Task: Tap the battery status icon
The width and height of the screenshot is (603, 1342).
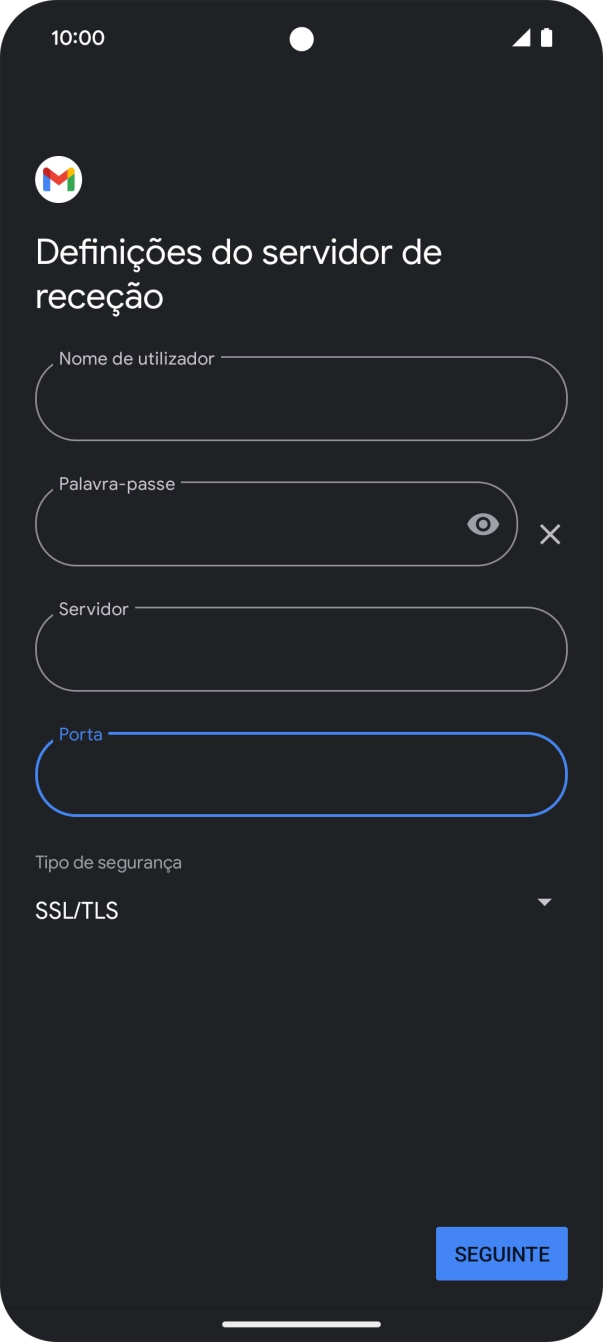Action: (546, 38)
